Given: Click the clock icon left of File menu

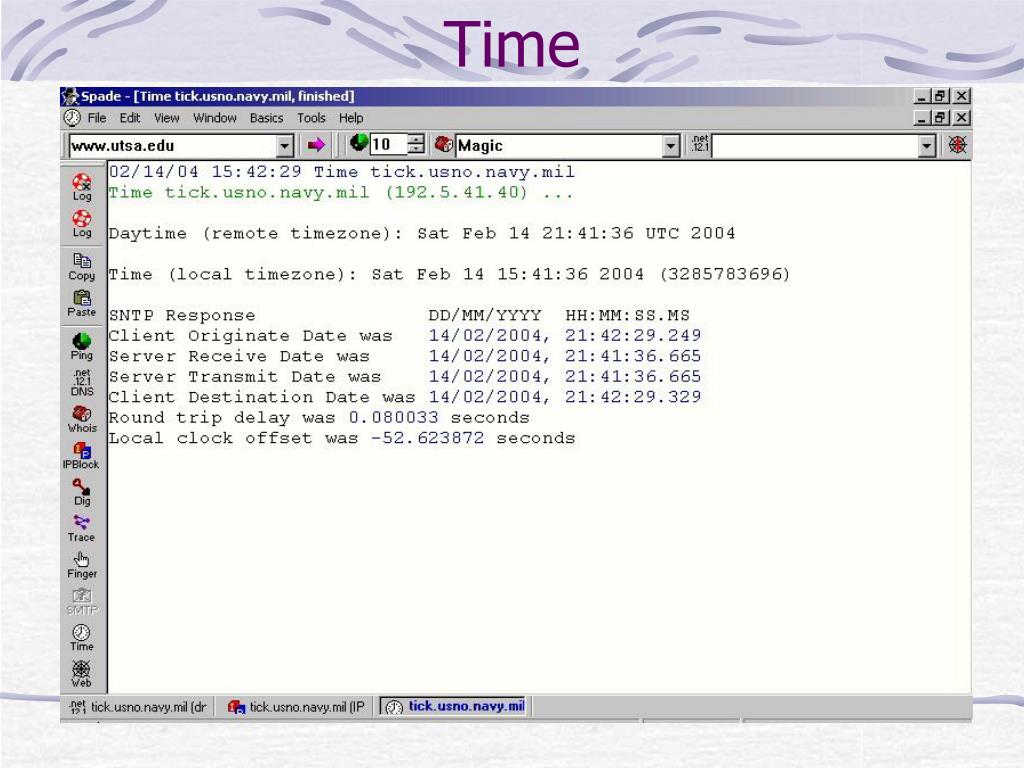Looking at the screenshot, I should tap(72, 118).
